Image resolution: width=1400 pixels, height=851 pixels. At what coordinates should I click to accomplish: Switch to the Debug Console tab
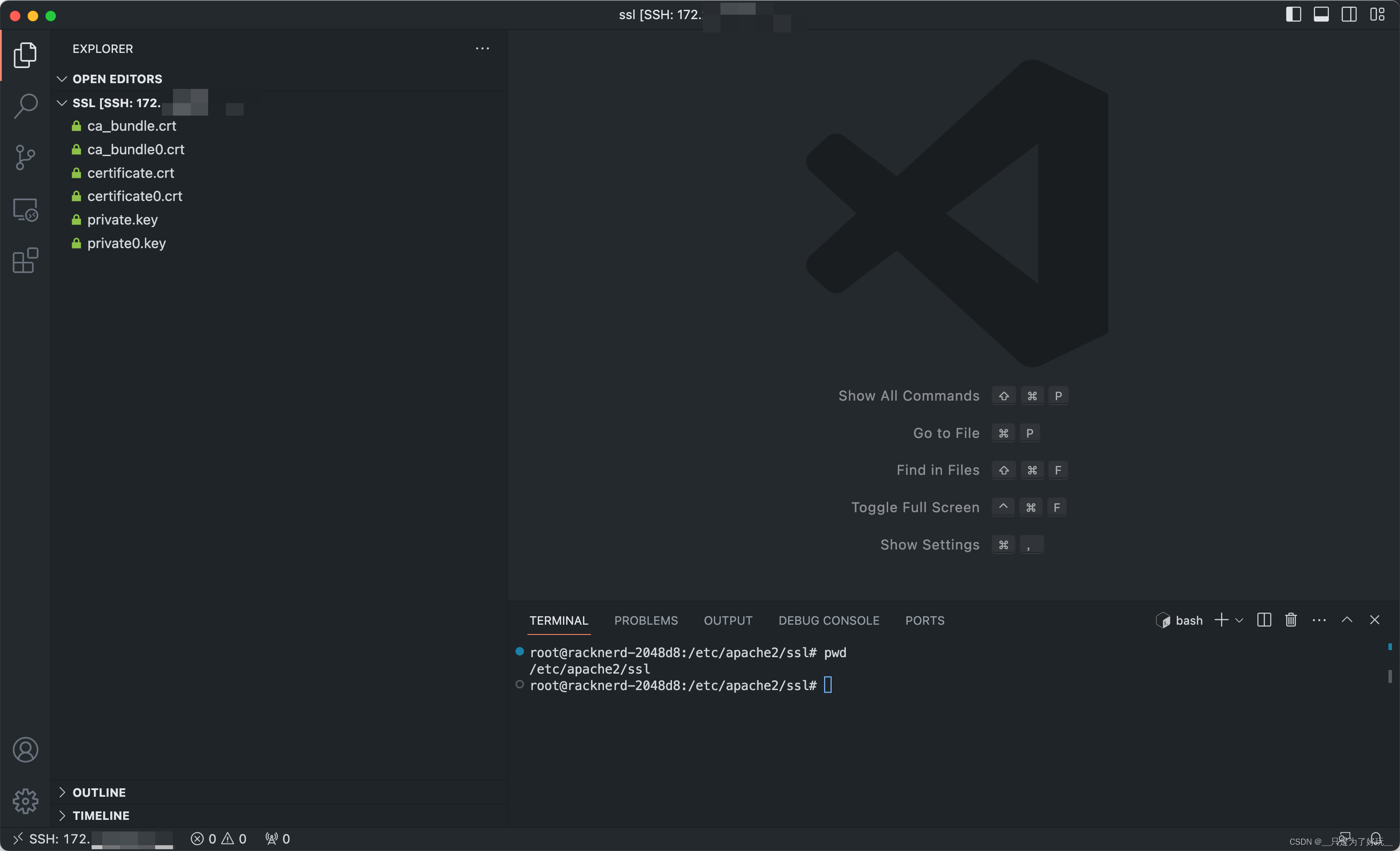829,620
